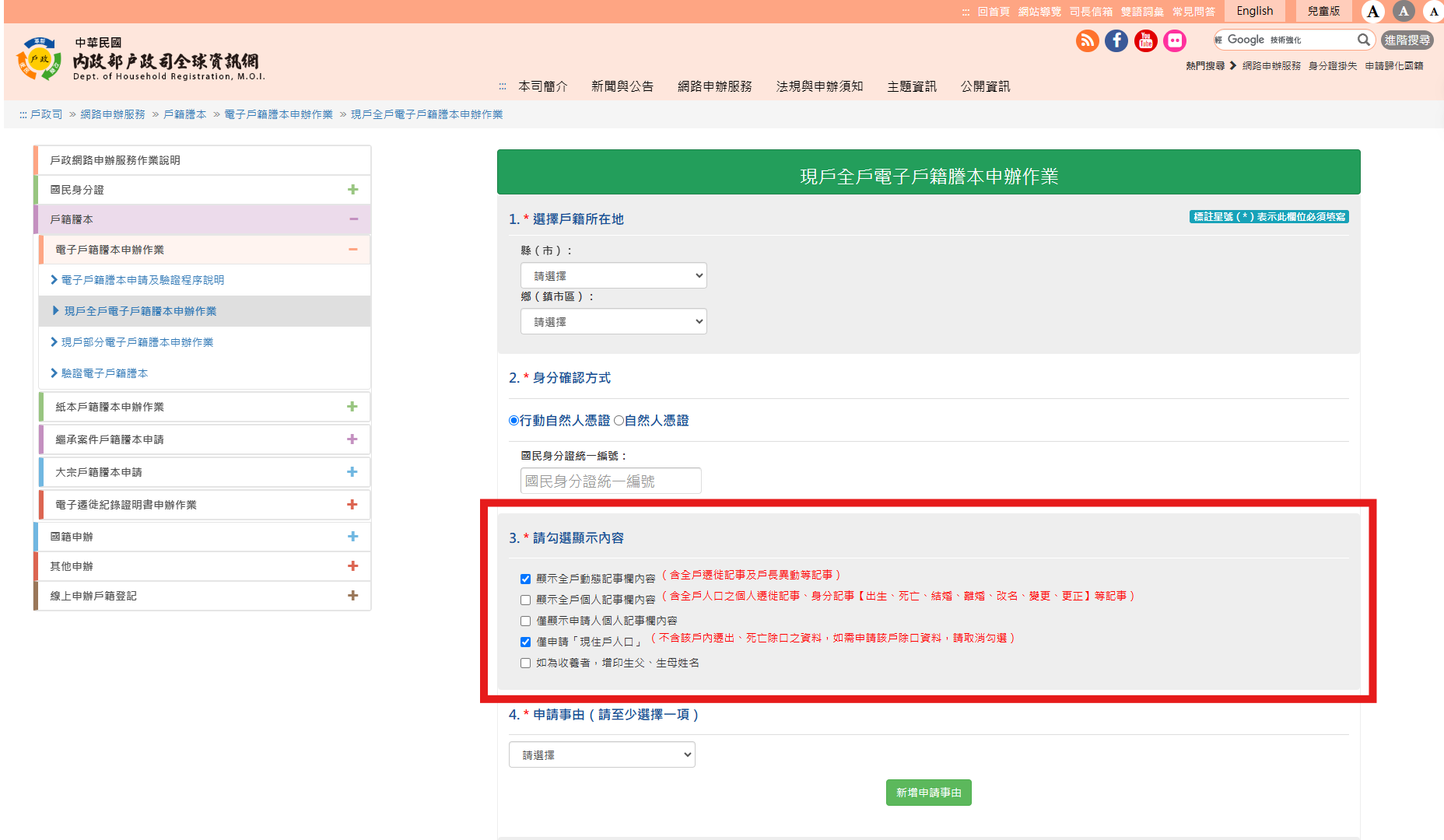Expand 紙本戶籍謄本申辦作業 plus icon
This screenshot has height=840, width=1444.
coord(352,407)
